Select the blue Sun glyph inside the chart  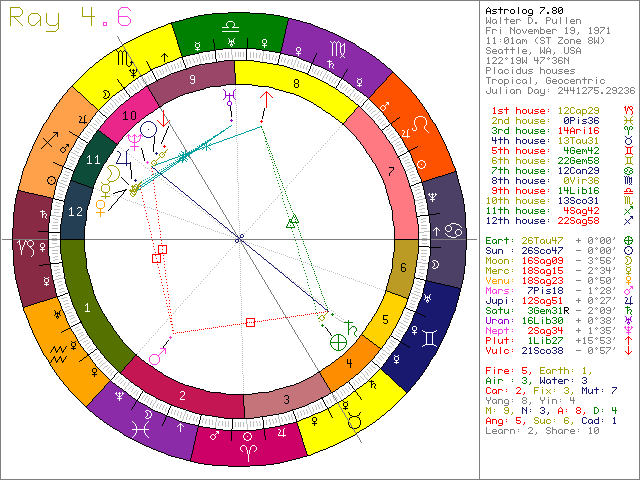tap(149, 130)
